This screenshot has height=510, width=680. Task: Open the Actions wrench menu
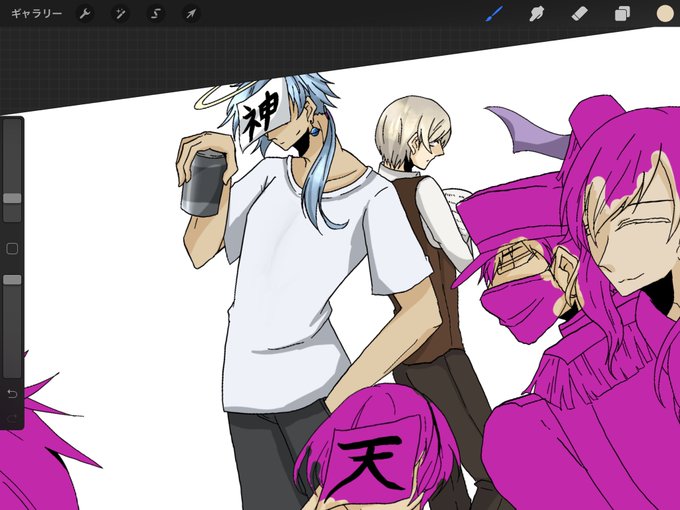click(85, 14)
